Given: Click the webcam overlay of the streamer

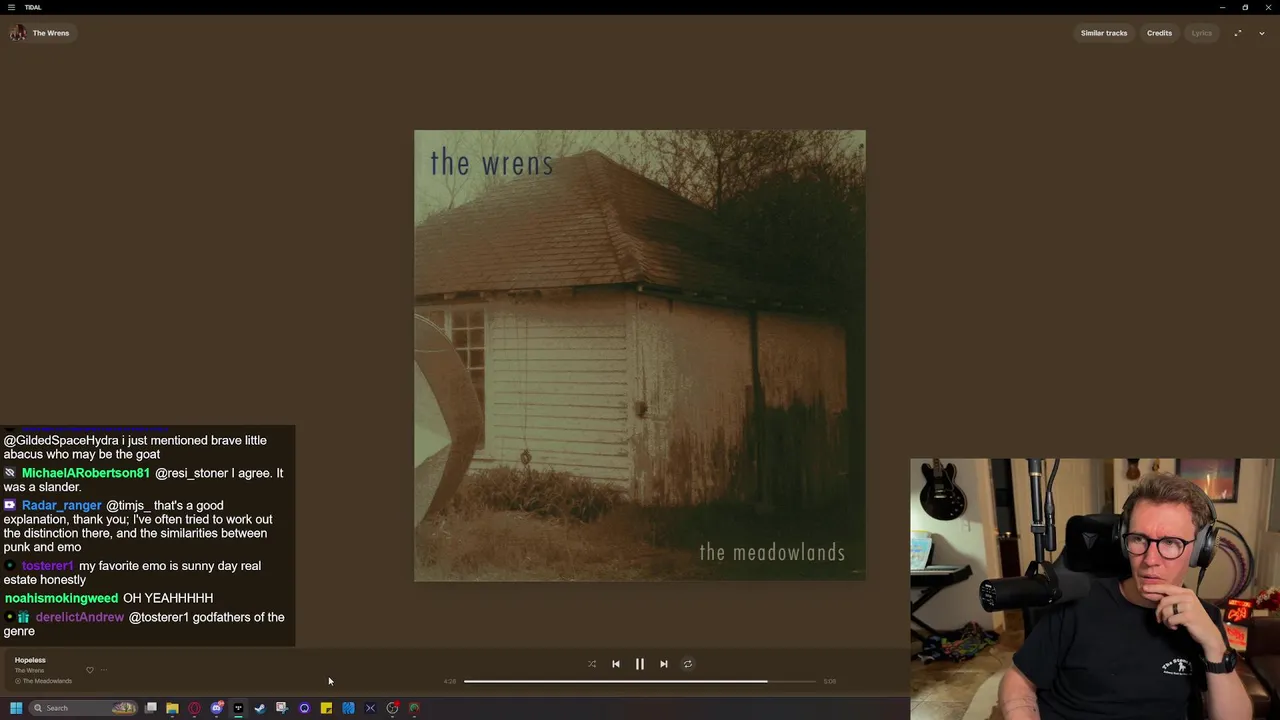Looking at the screenshot, I should [1095, 589].
